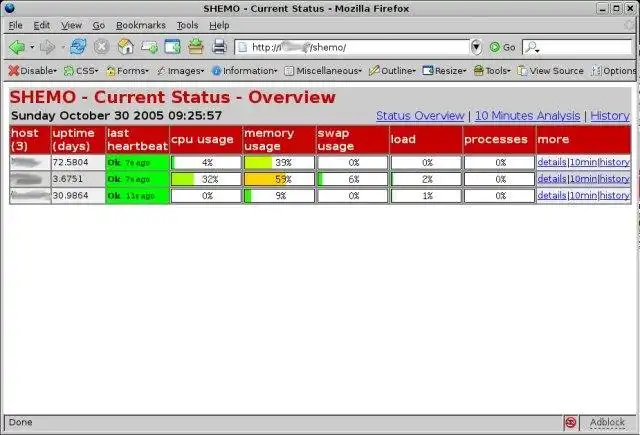Screen dimensions: 640x435
Task: Open the Tools developer toolbar menu
Action: pyautogui.click(x=492, y=71)
